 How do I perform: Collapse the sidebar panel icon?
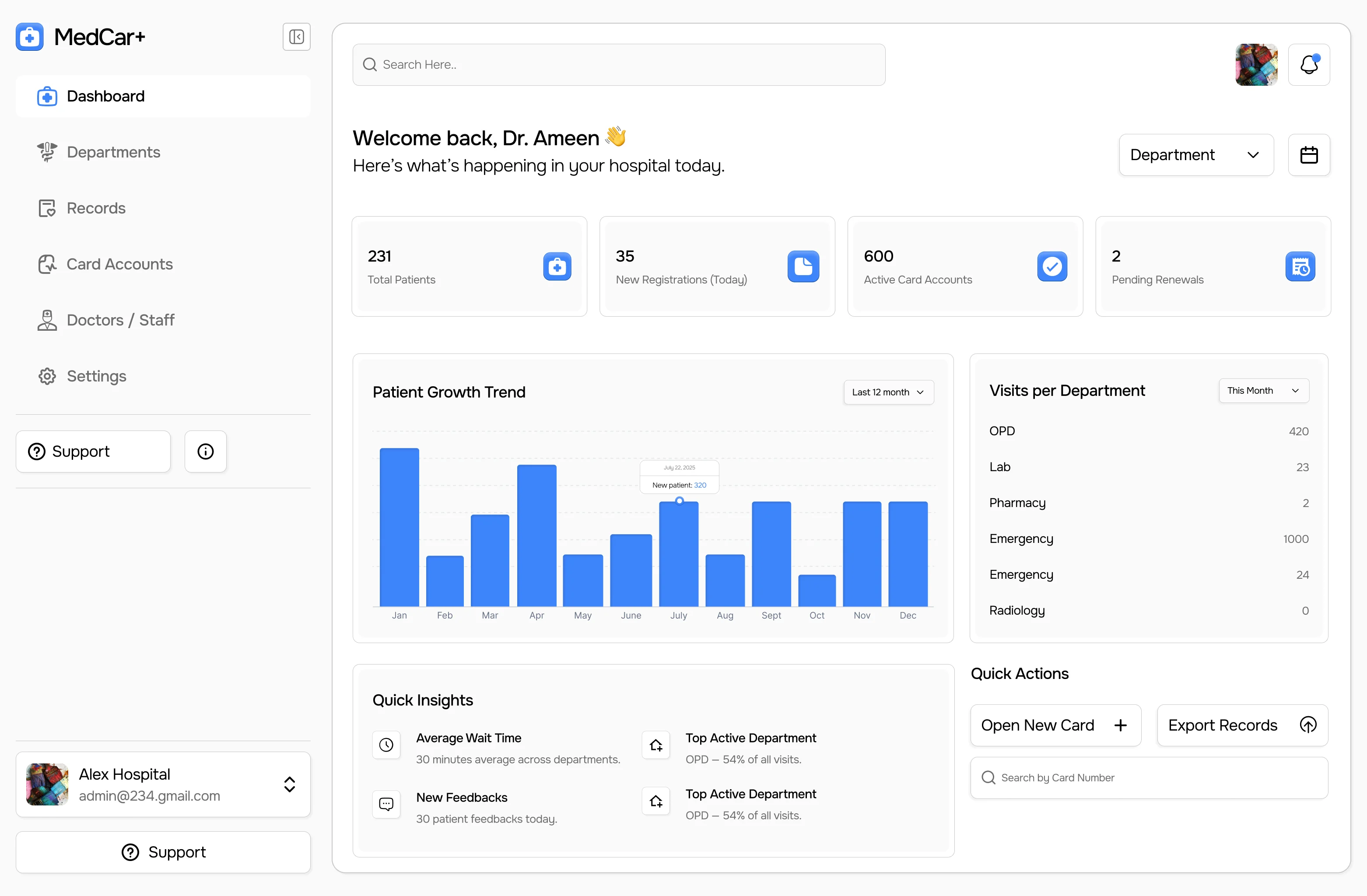click(x=296, y=37)
